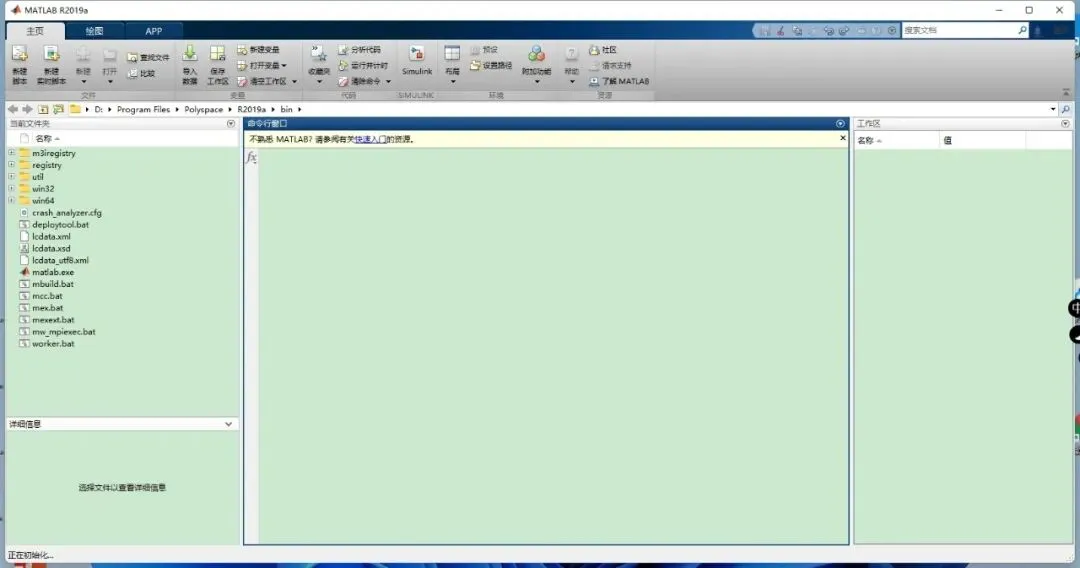Open the address bar history dropdown
Screen dimensions: 1080x568
1053,109
